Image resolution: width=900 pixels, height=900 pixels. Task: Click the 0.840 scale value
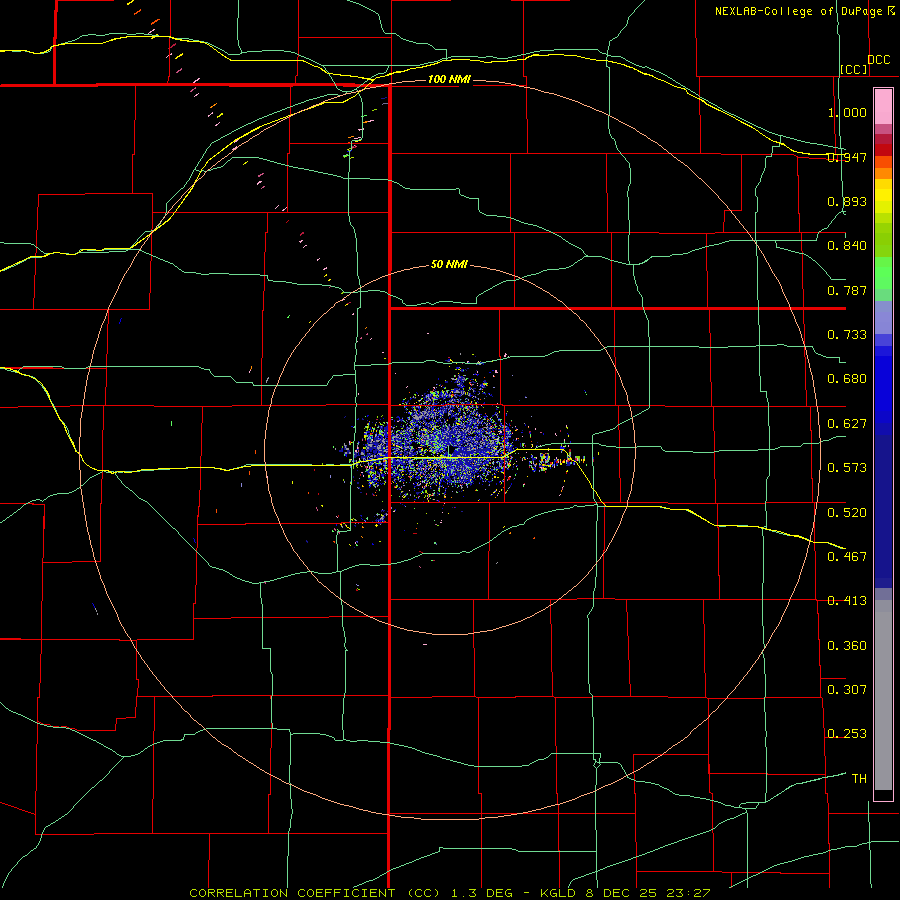point(847,246)
